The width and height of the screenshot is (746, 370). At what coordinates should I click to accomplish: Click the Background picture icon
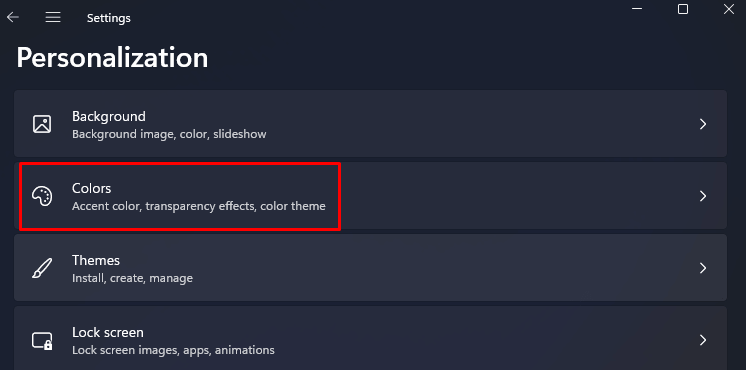[x=42, y=124]
